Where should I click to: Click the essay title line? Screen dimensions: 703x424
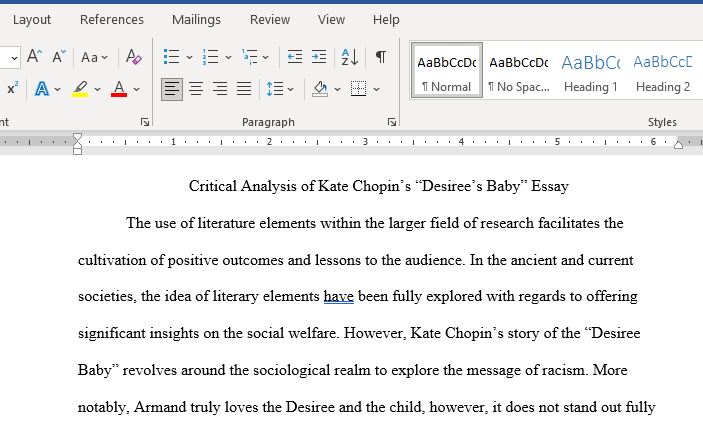[379, 186]
